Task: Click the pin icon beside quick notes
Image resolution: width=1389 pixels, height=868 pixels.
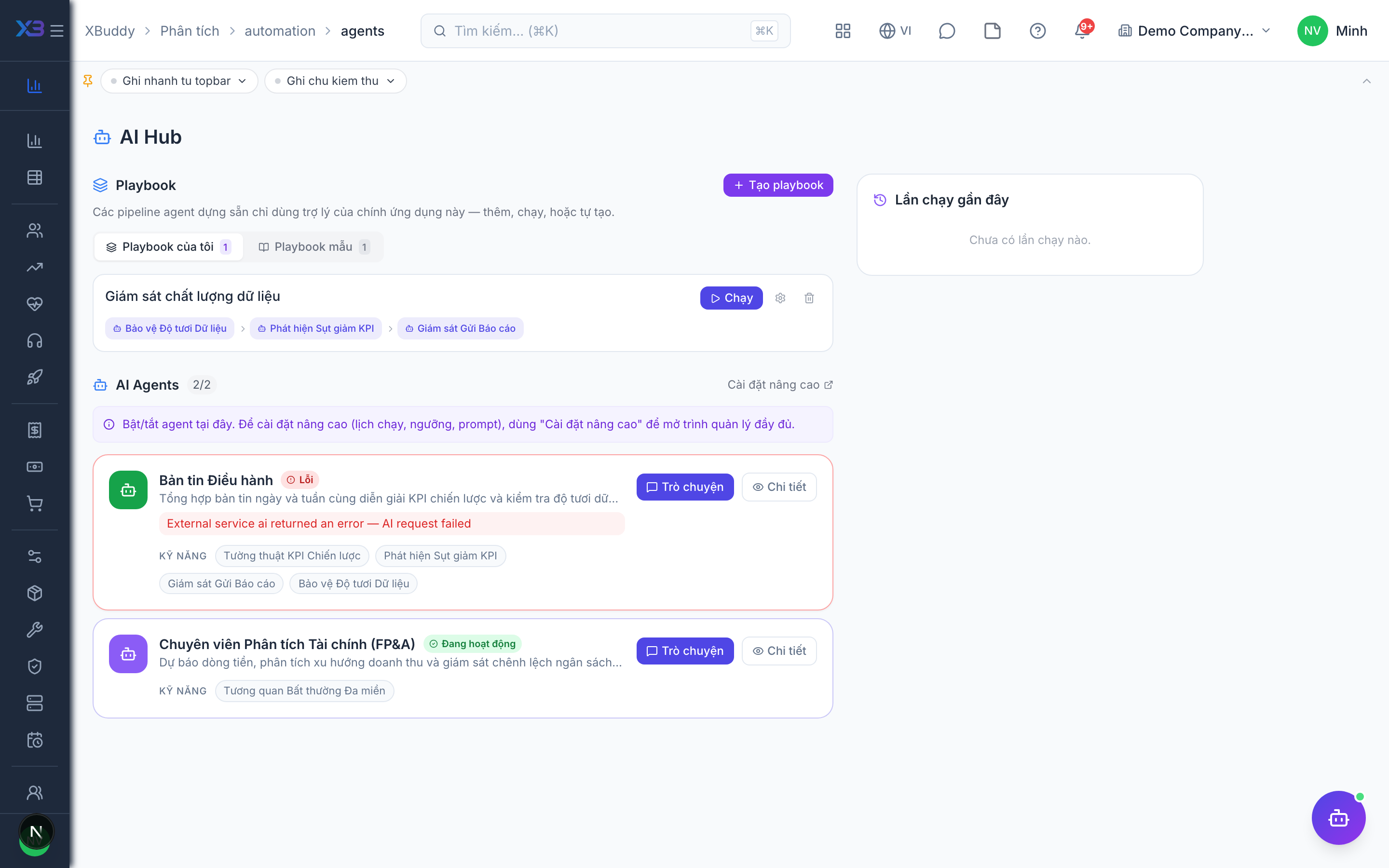Action: click(x=88, y=81)
